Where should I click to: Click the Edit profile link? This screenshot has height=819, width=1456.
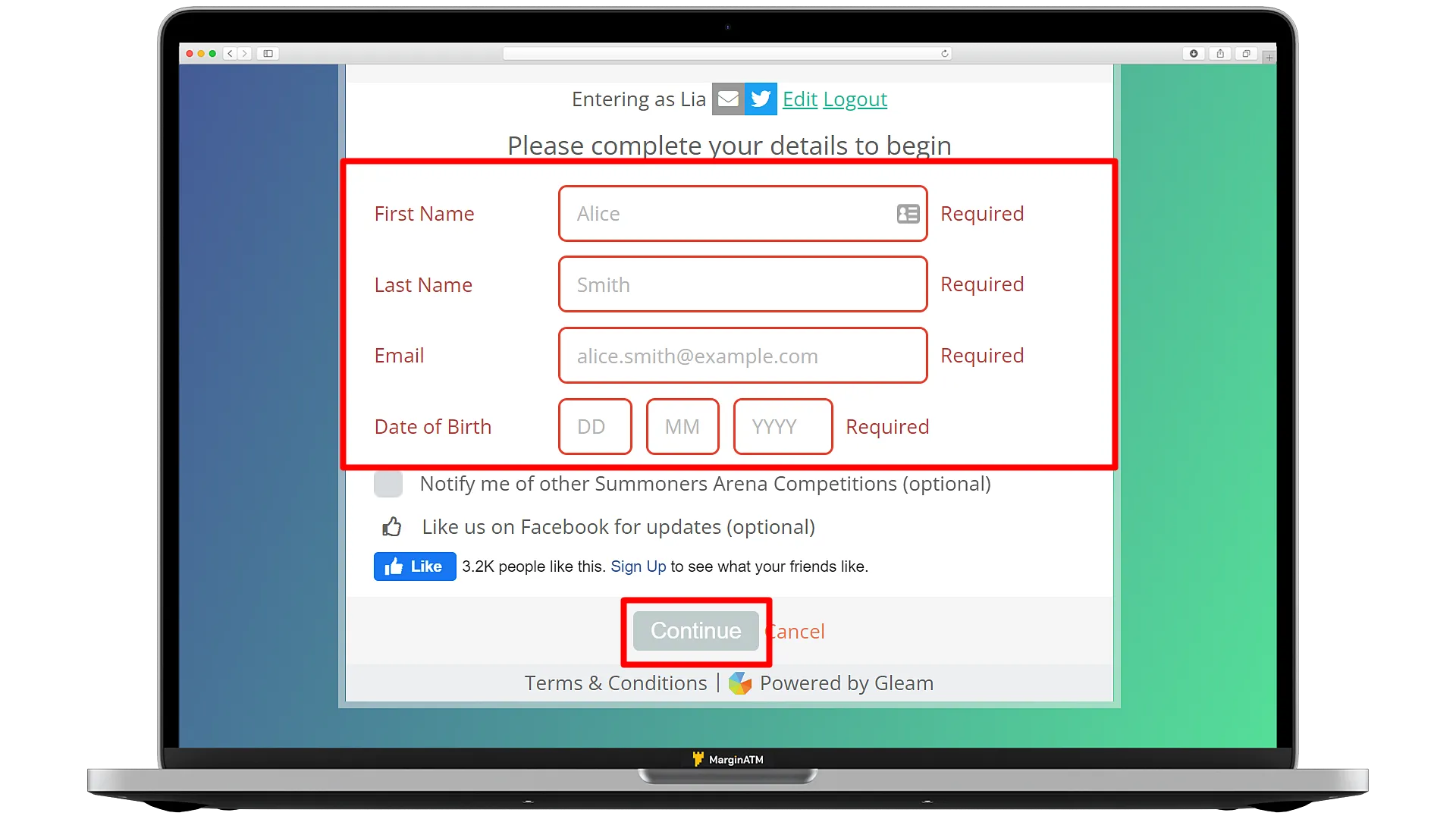pos(800,99)
